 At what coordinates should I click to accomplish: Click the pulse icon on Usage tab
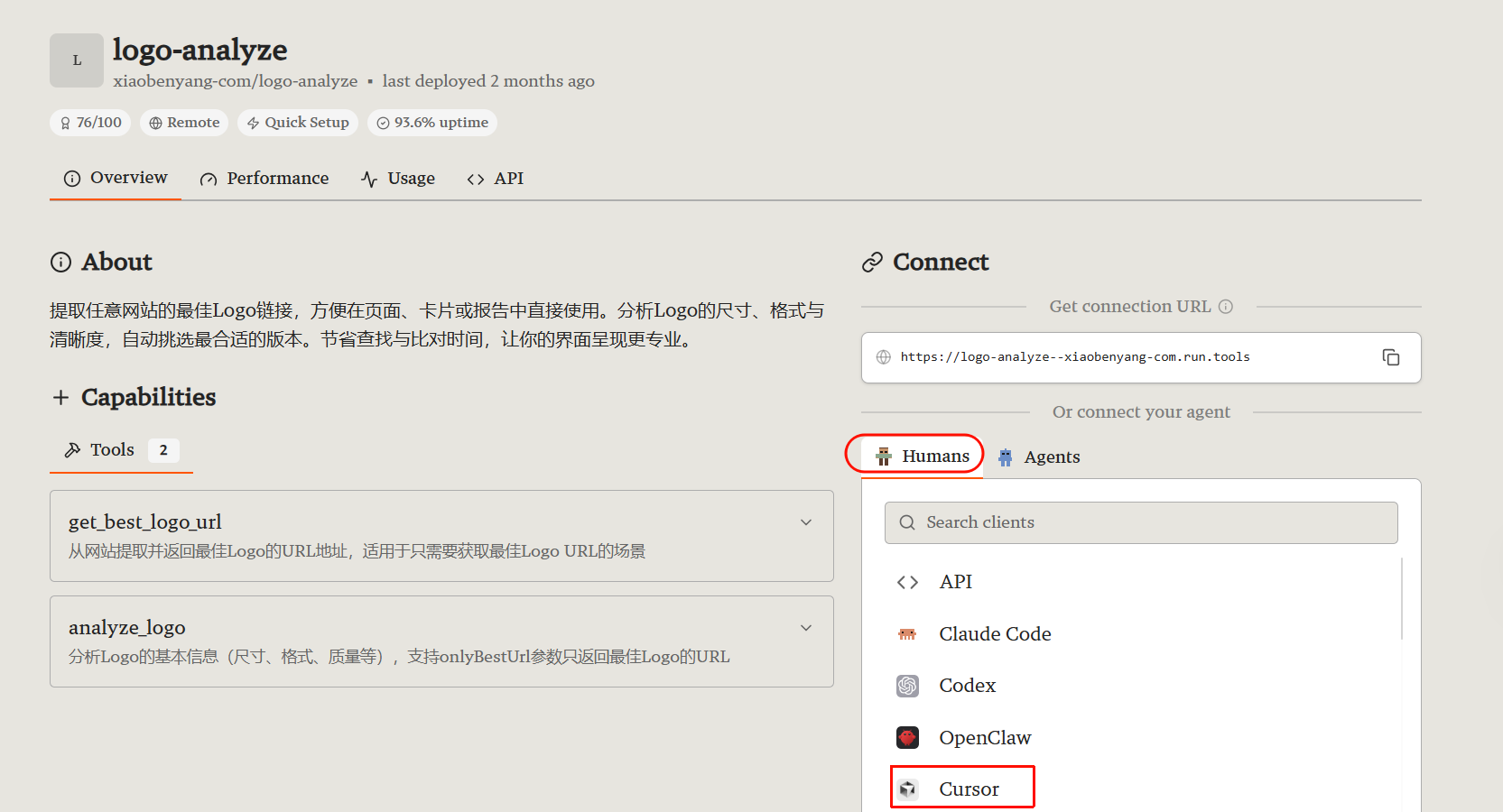369,180
